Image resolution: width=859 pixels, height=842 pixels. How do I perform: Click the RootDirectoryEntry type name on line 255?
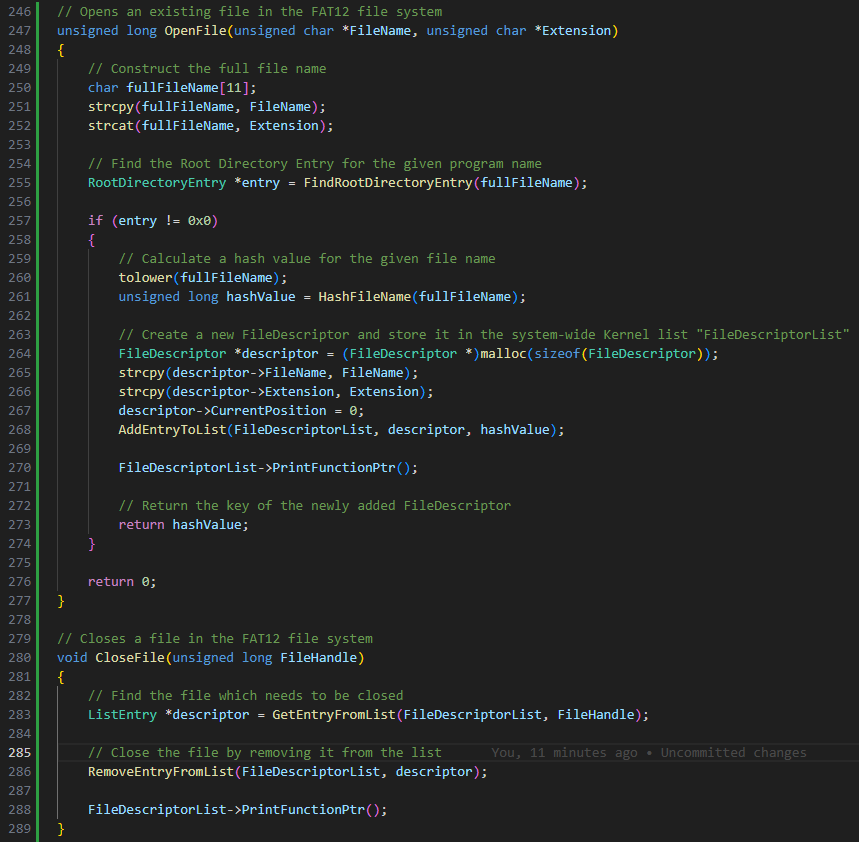[157, 182]
